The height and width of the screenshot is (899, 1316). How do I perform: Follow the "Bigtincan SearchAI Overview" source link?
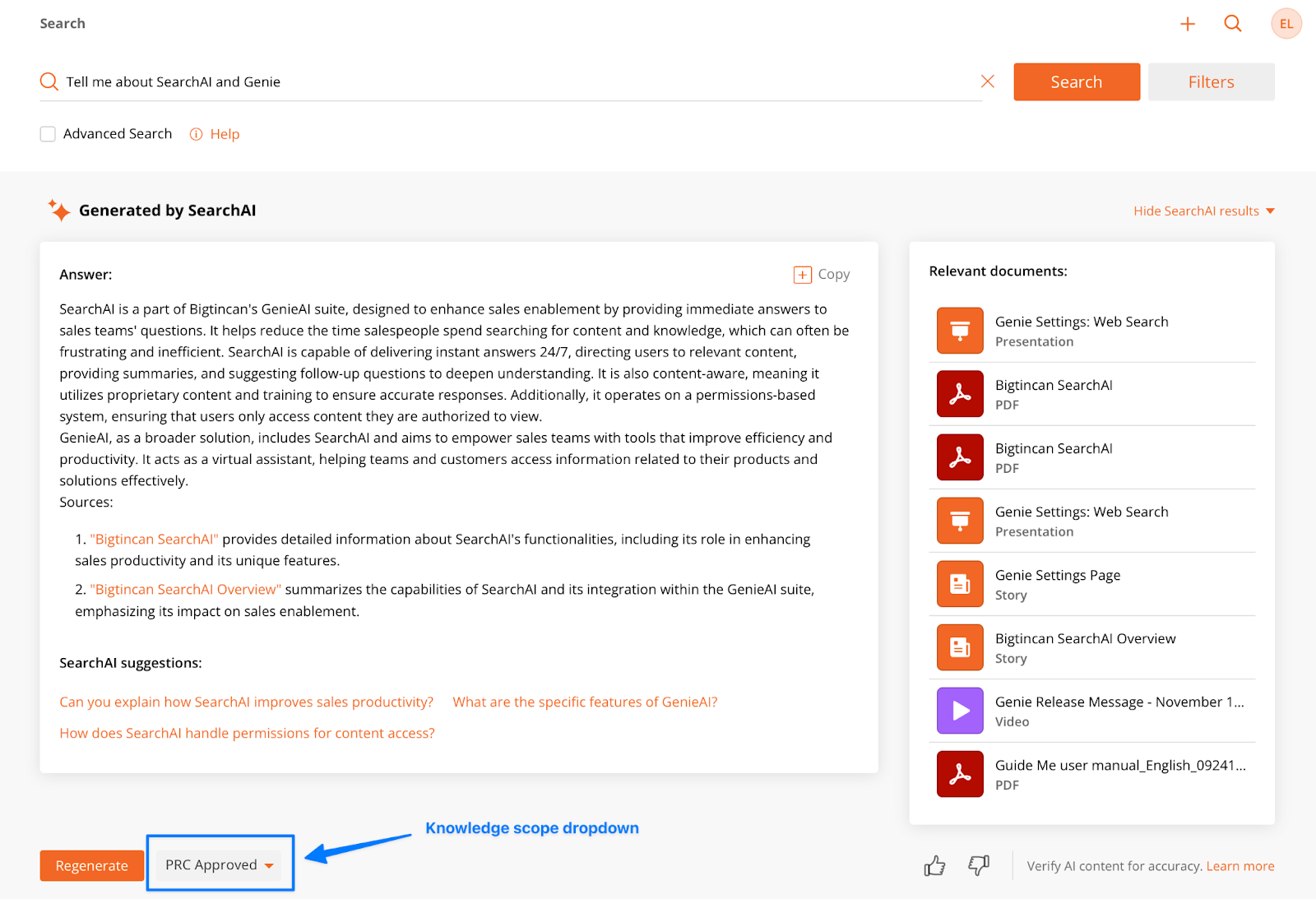[x=186, y=590]
